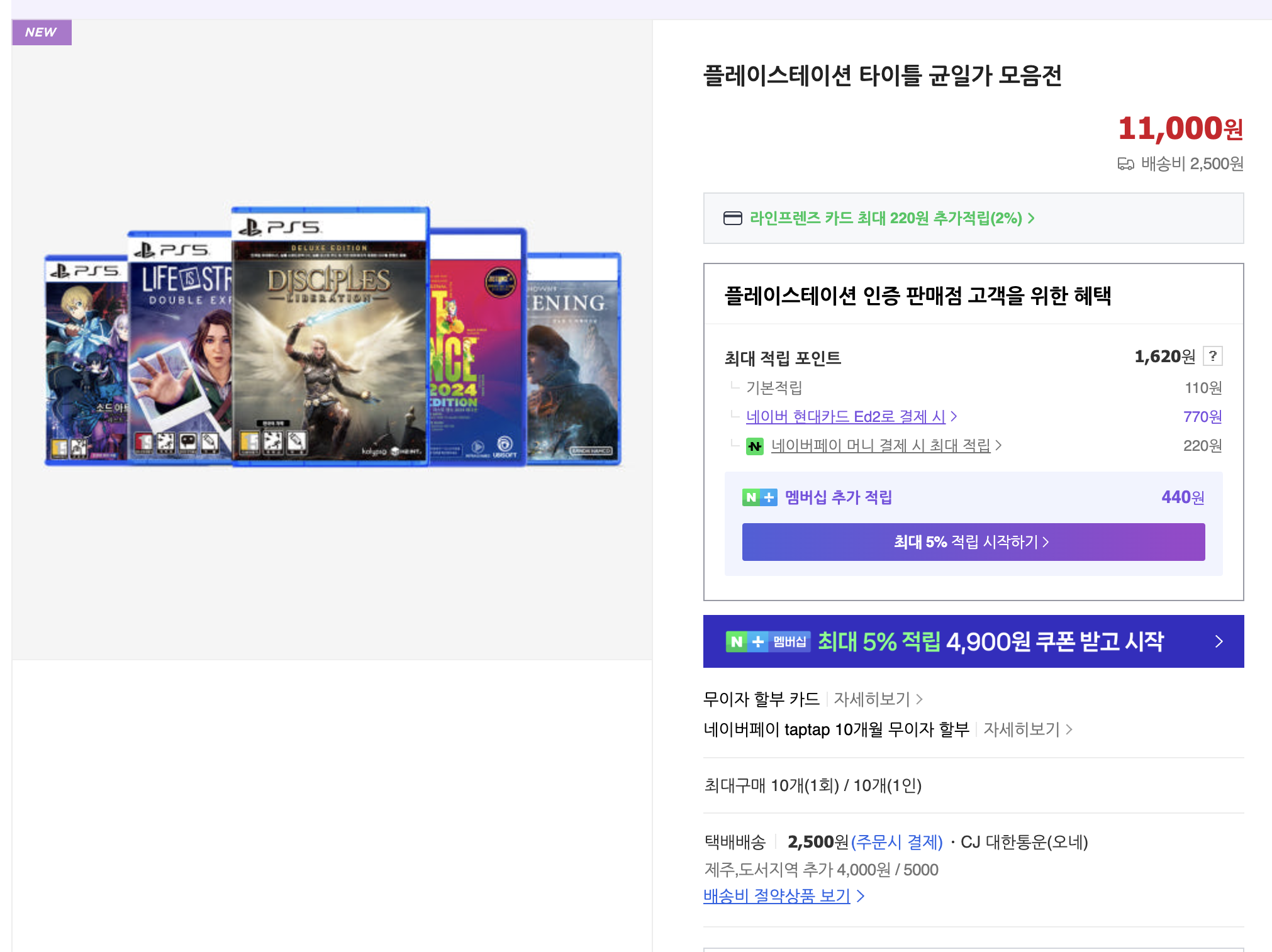Screen dimensions: 1272x952
Task: Open 무이자 할부 카드 자세히보기
Action: click(878, 699)
